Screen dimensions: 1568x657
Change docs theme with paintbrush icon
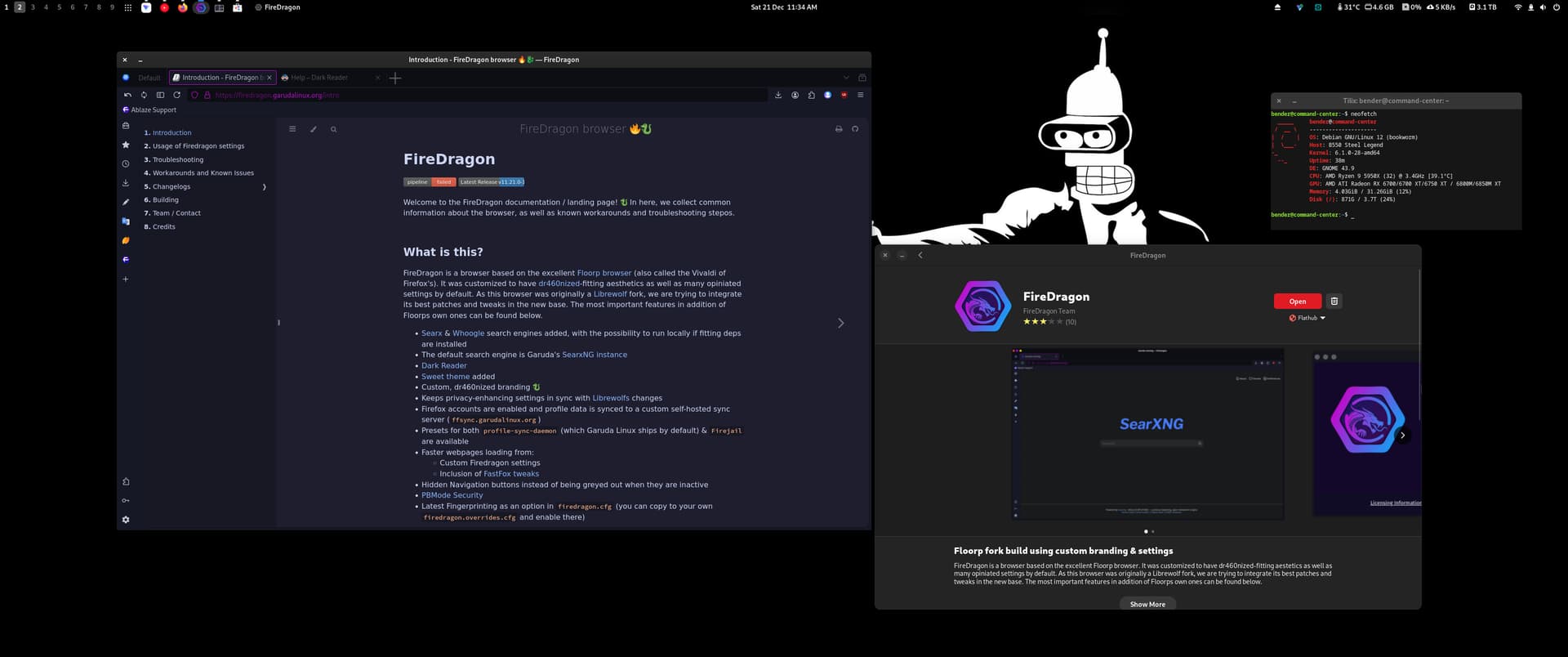313,129
